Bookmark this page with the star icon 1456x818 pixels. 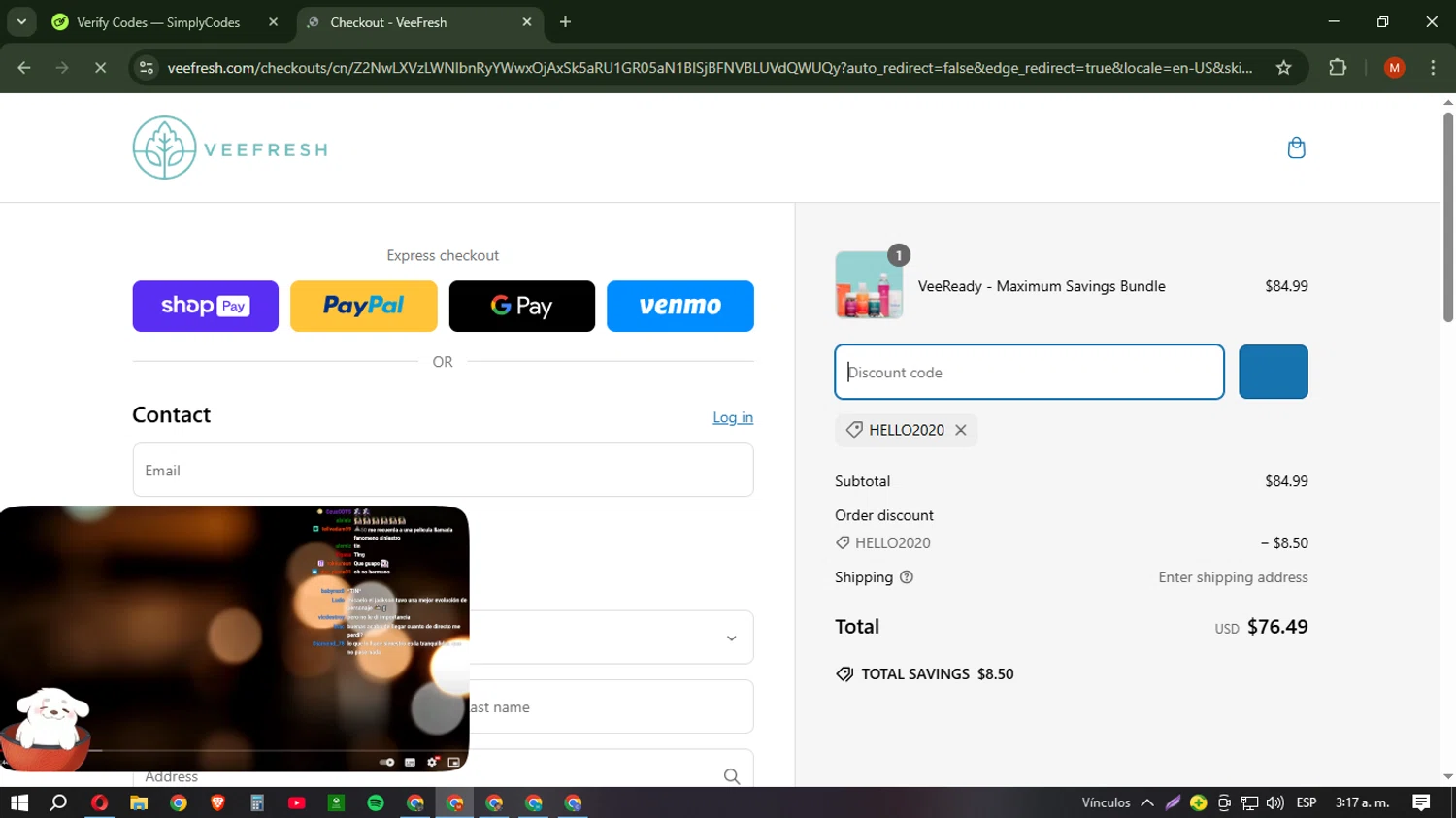tap(1283, 68)
